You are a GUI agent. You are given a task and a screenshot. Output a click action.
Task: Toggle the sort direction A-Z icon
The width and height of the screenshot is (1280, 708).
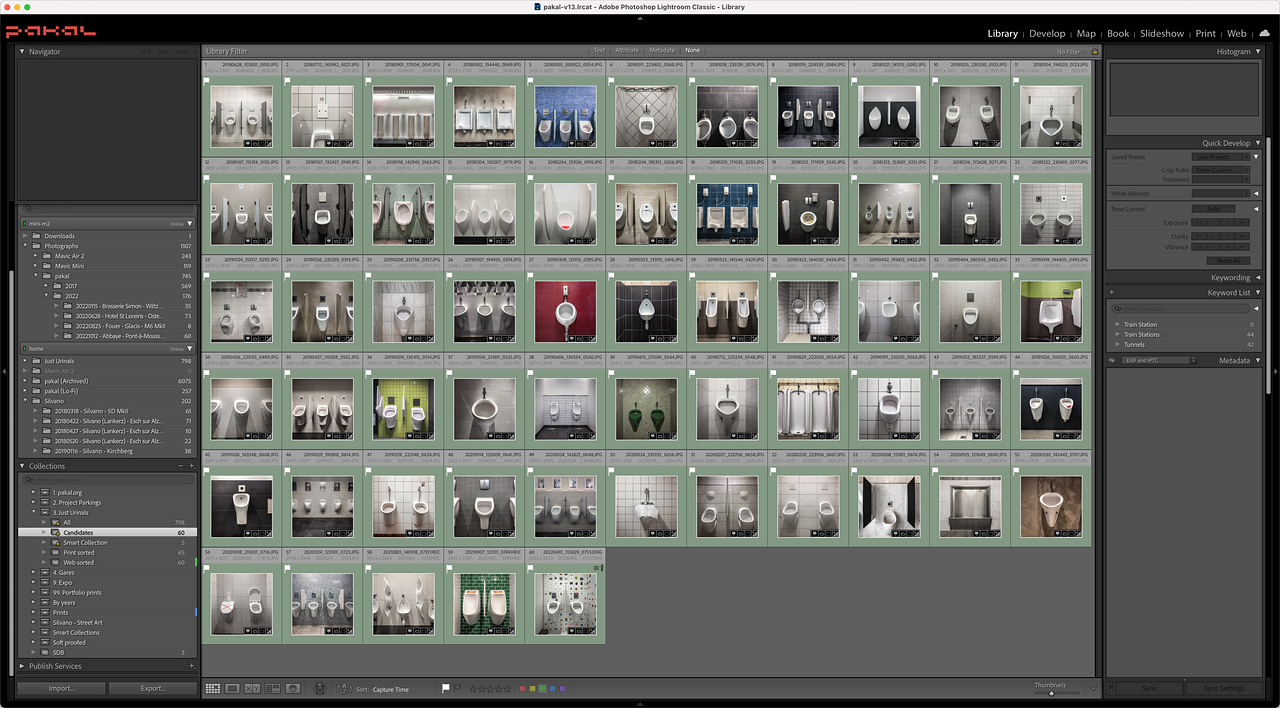click(344, 688)
